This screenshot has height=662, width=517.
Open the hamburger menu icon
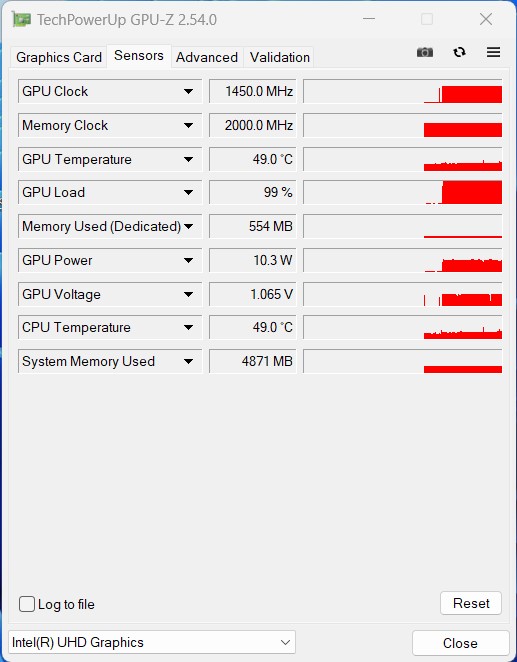tap(493, 52)
